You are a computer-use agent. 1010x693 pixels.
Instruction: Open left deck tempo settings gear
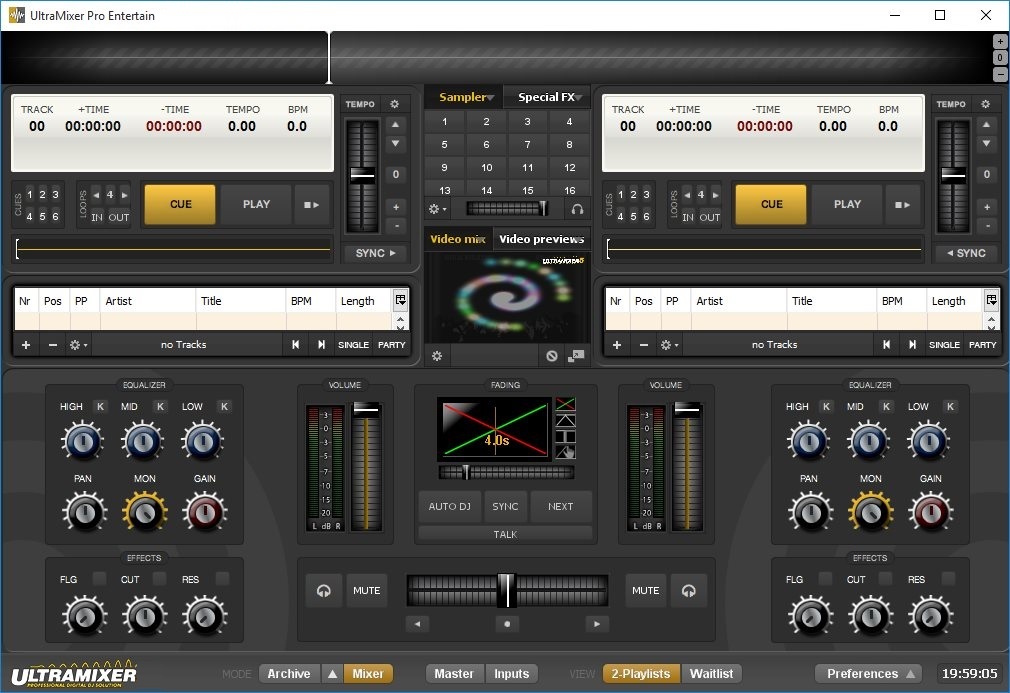pyautogui.click(x=394, y=104)
